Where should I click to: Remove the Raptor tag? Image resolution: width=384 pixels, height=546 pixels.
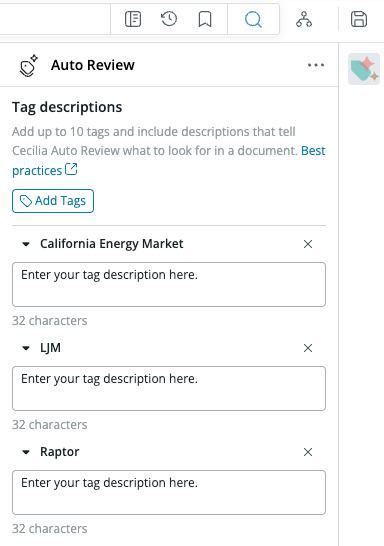tap(308, 452)
